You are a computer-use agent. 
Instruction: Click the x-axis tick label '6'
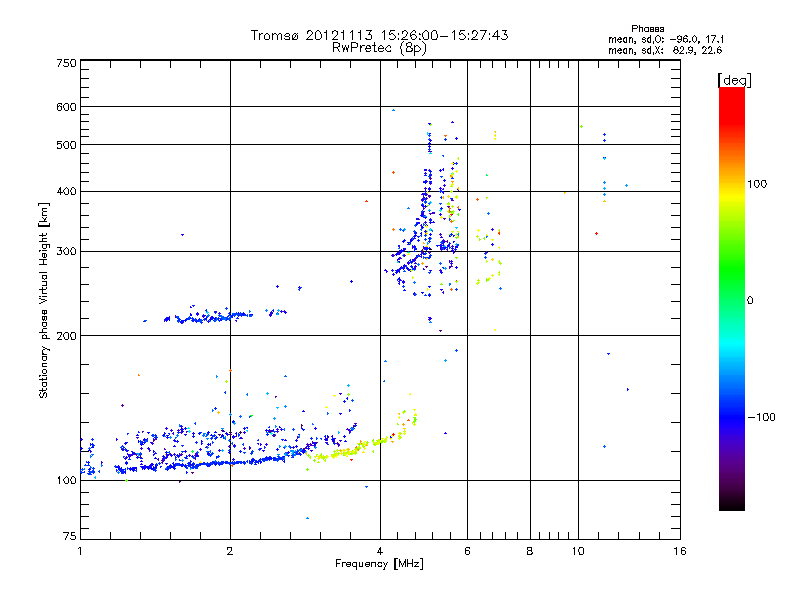(x=467, y=551)
